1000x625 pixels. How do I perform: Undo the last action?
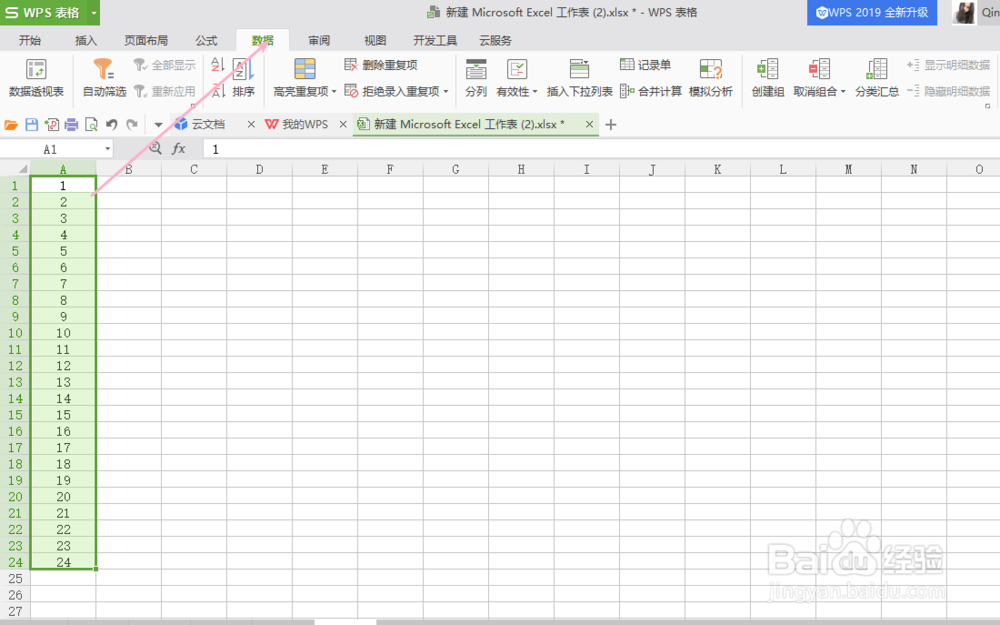point(112,124)
